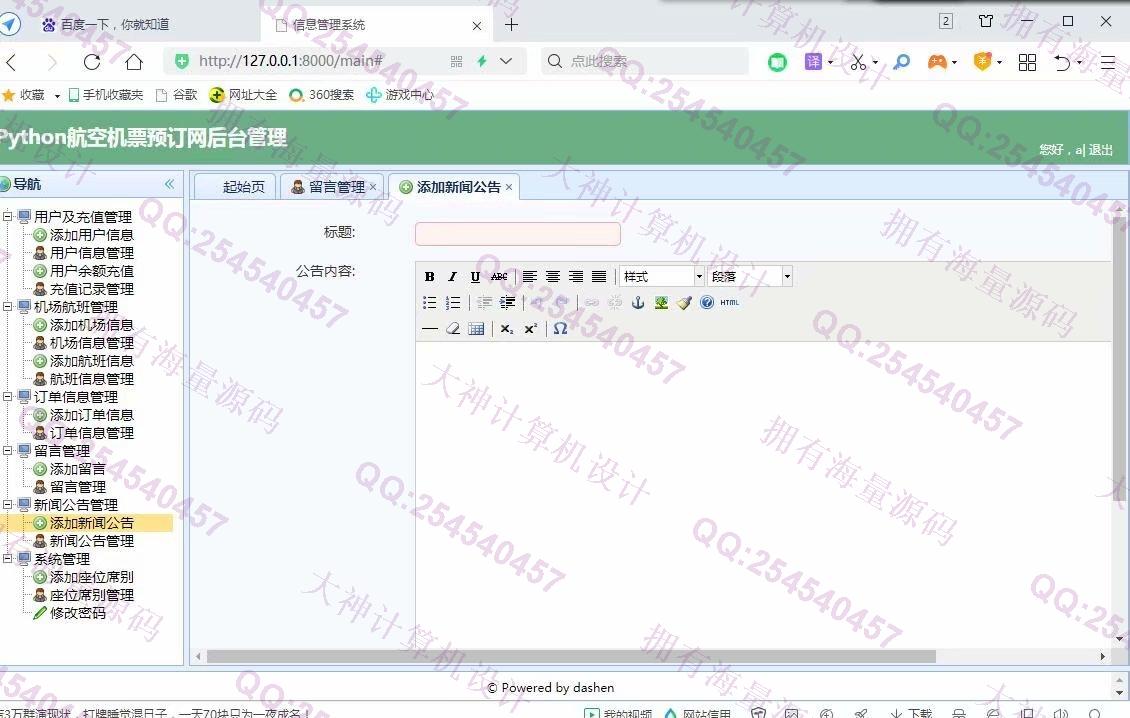Go to browser home page

click(x=134, y=62)
